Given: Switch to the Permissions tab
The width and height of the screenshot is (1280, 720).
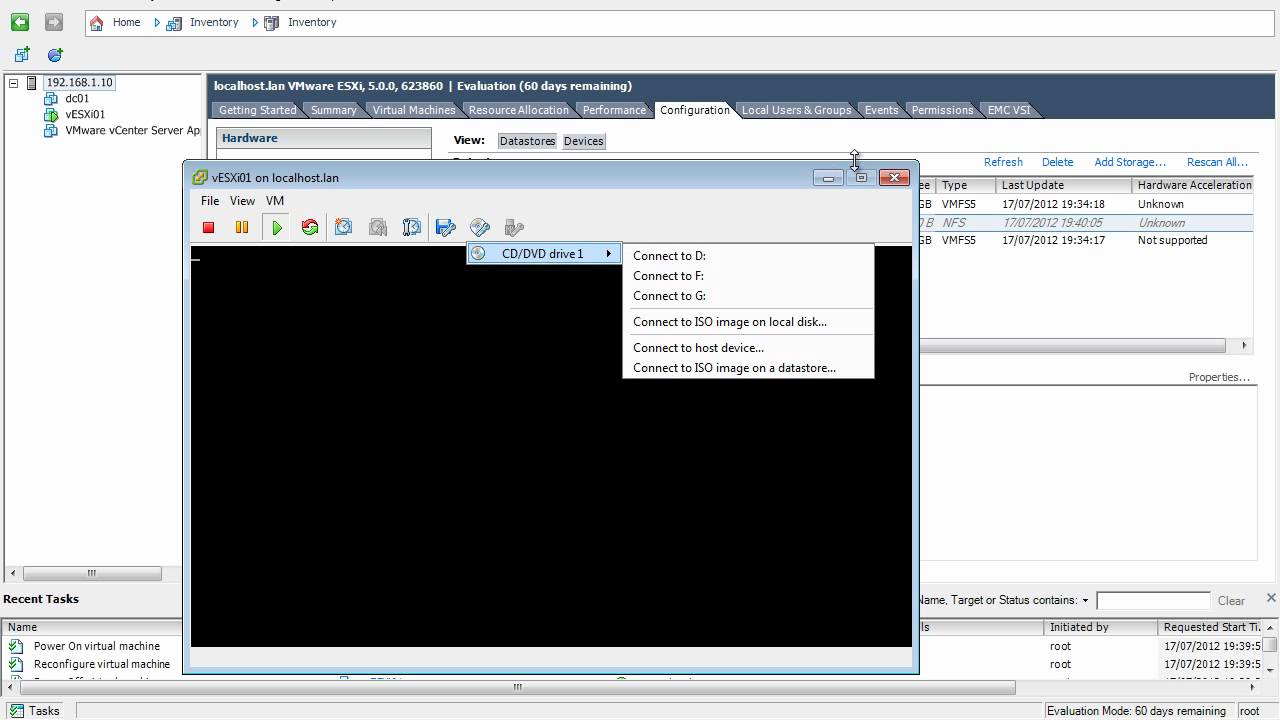Looking at the screenshot, I should coord(942,110).
